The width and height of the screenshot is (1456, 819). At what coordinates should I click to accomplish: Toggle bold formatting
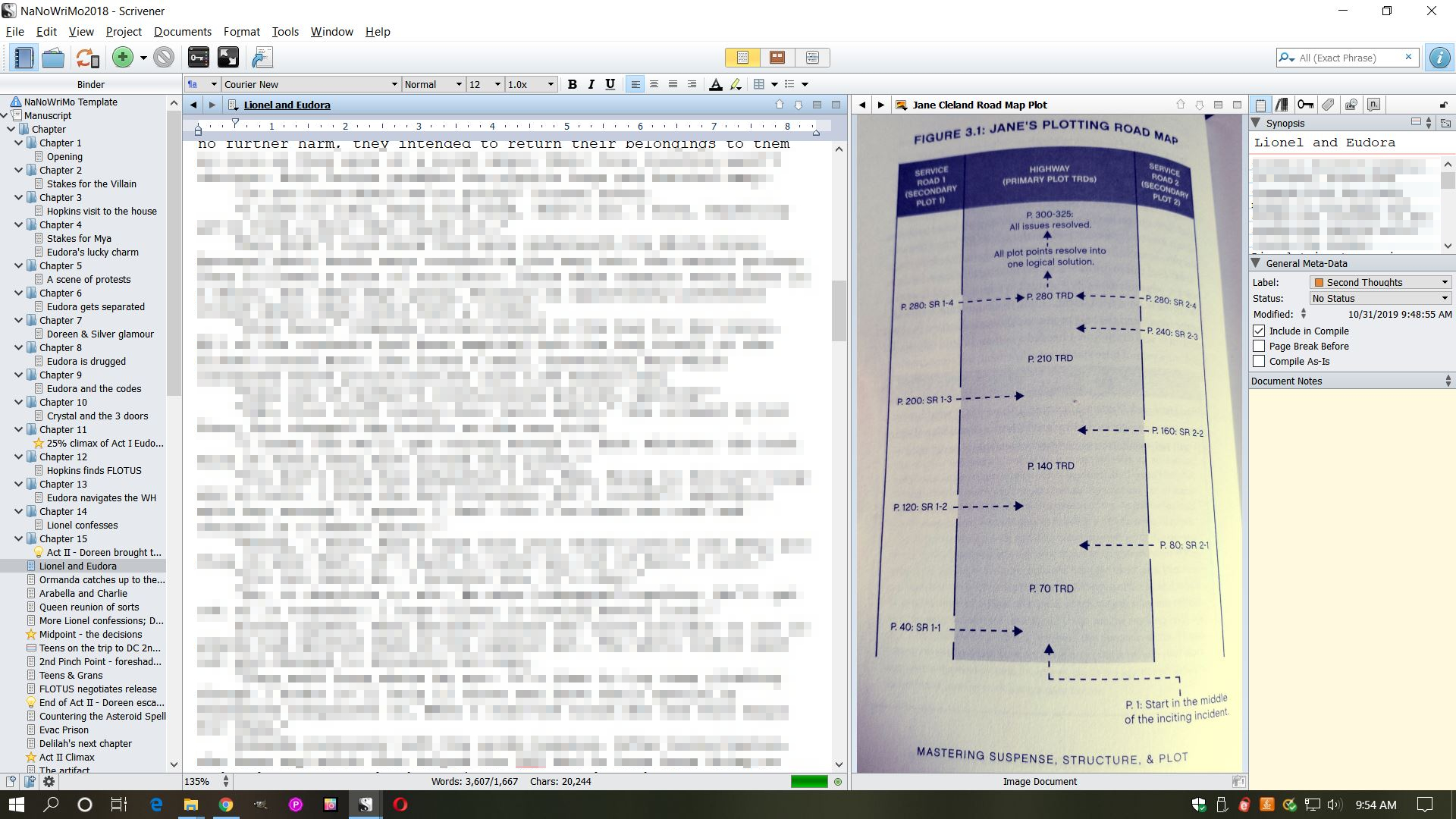[x=572, y=84]
